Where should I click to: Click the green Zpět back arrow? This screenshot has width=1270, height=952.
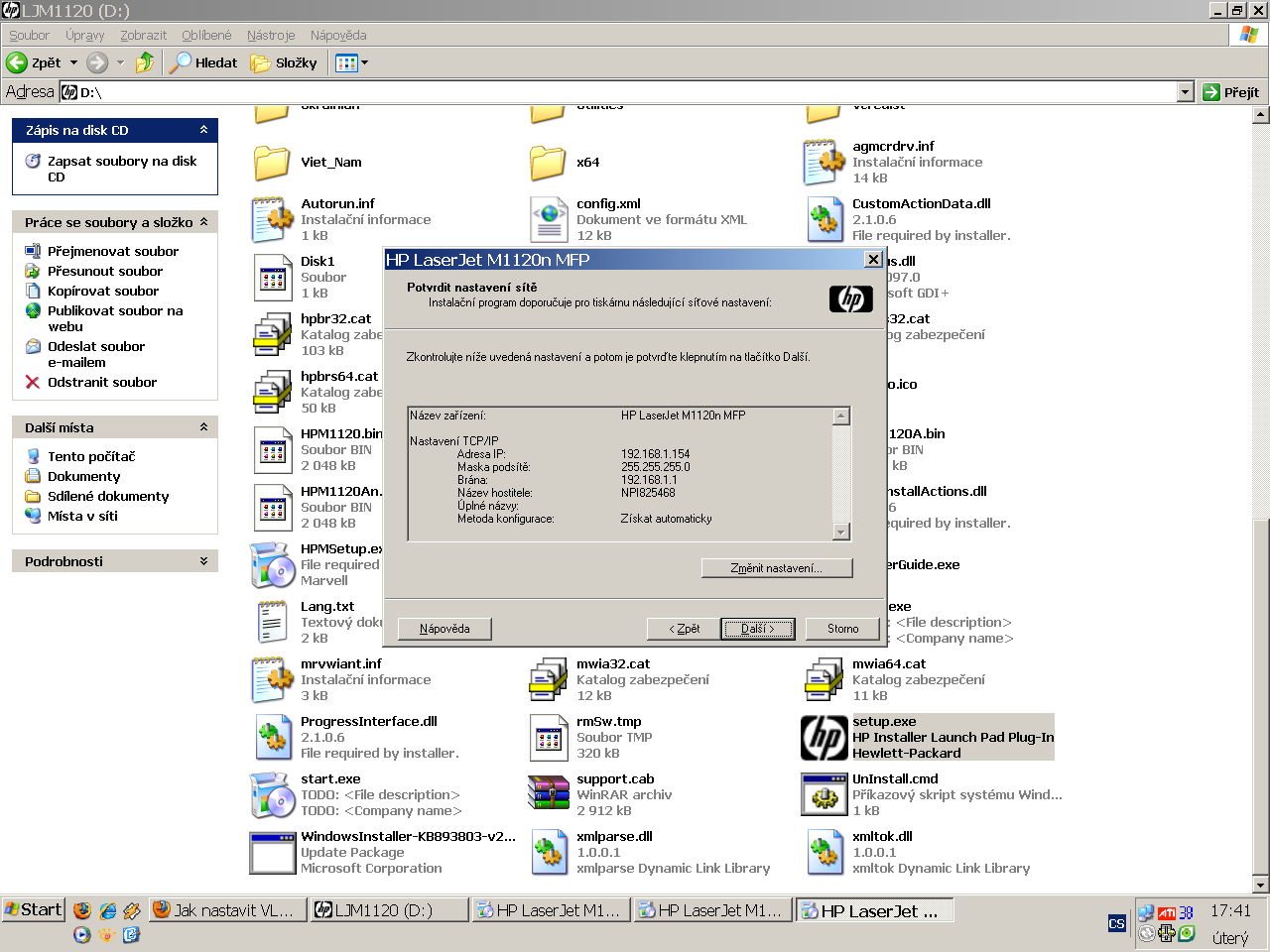click(17, 62)
